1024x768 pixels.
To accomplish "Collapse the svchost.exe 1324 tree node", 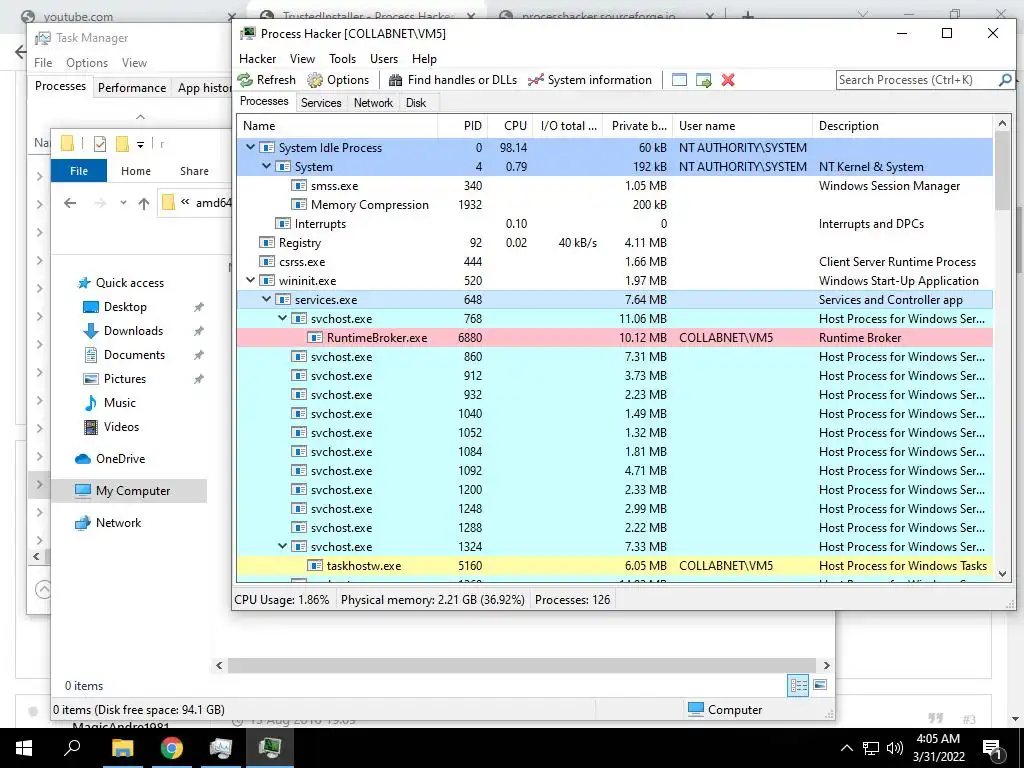I will click(283, 546).
